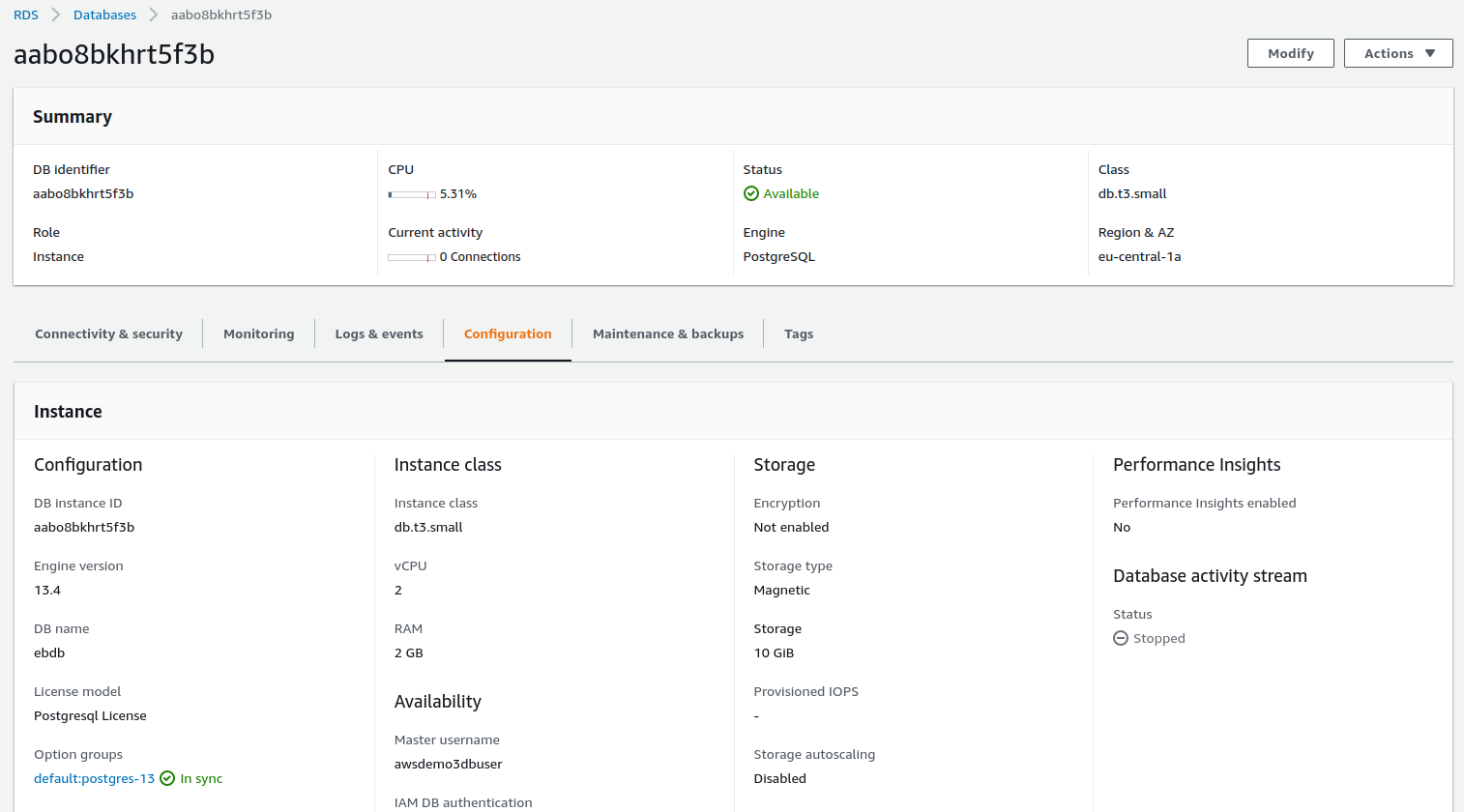Viewport: 1464px width, 812px height.
Task: Click DB identifier value aabo8bkhrt5f3b in Summary
Action: [83, 193]
